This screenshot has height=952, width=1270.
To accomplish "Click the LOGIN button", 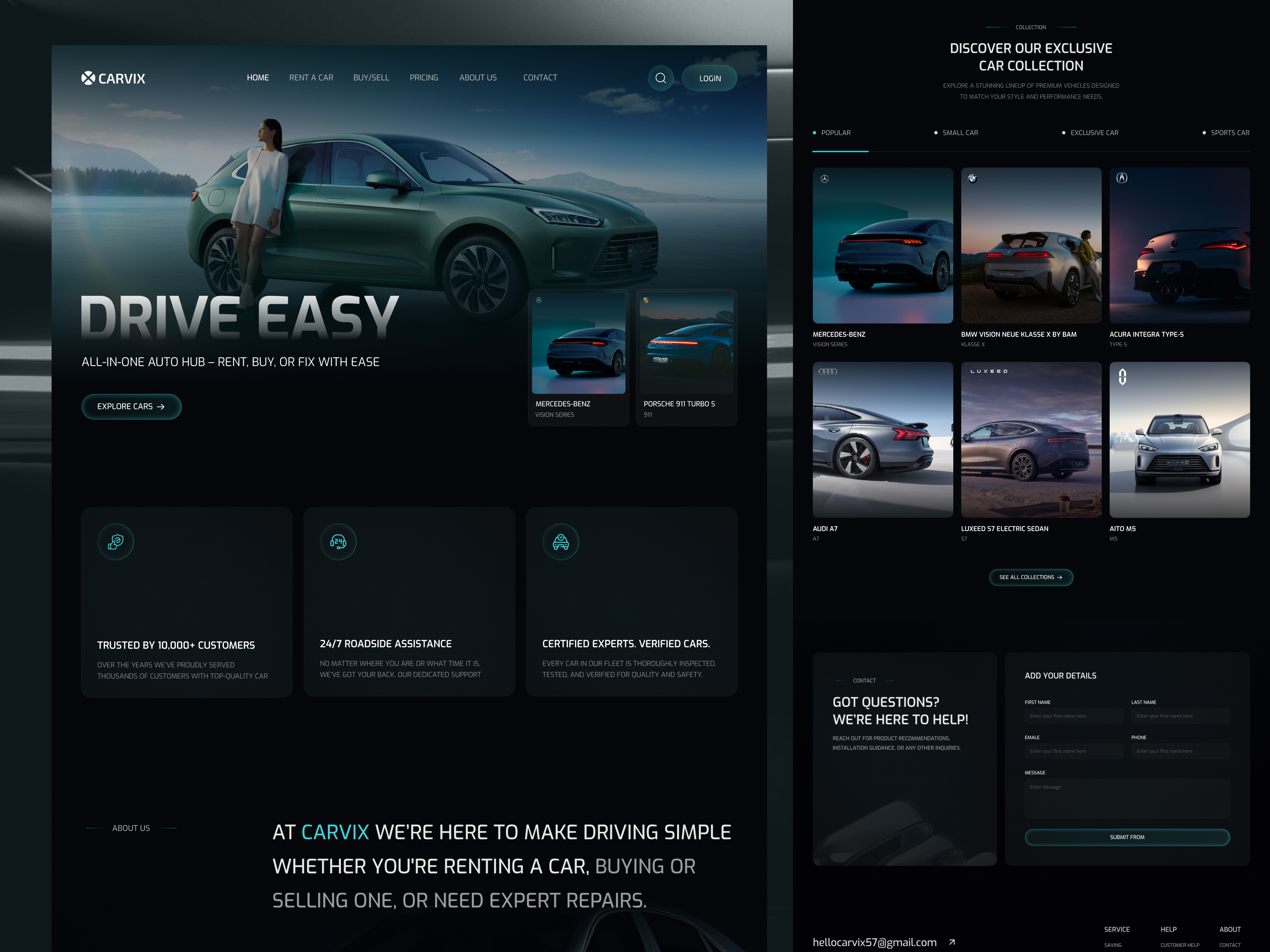I will click(709, 78).
